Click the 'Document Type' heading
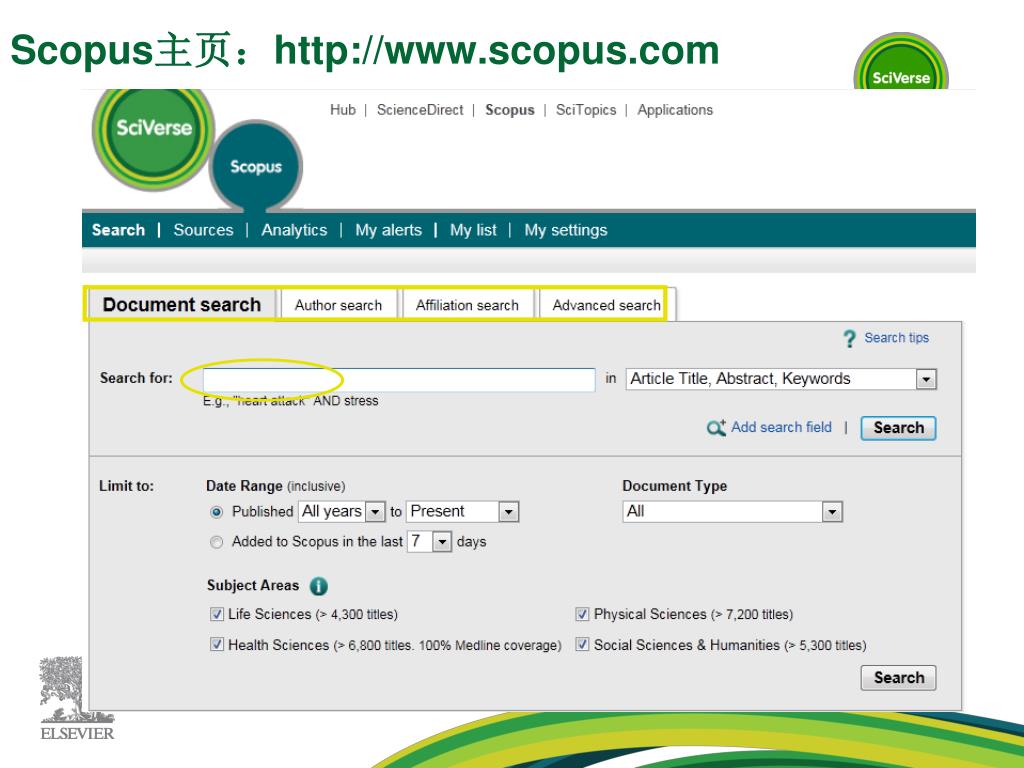Screen dimensions: 1024x768 675,486
